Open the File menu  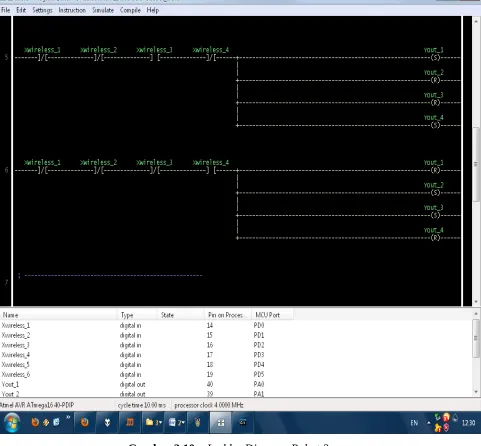[x=5, y=10]
